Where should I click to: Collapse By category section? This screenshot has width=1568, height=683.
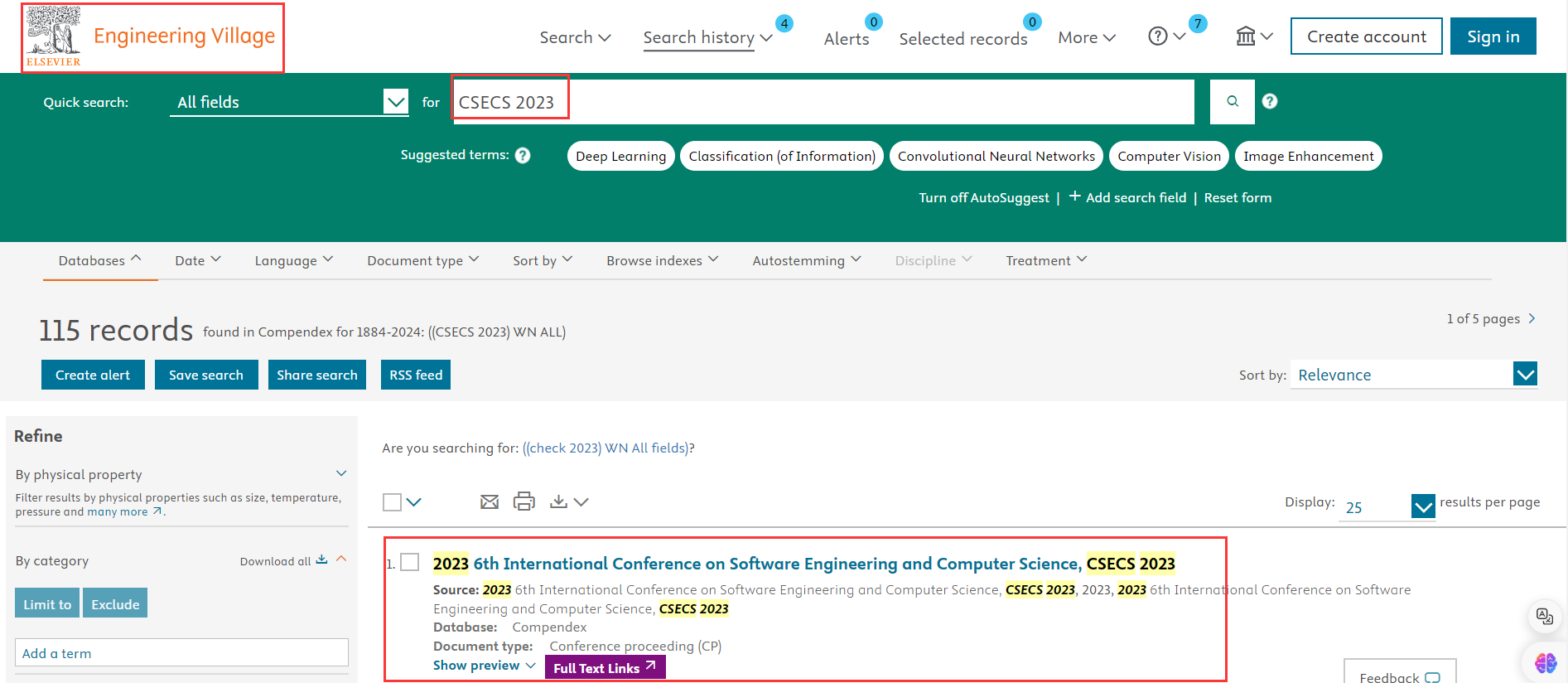click(x=341, y=559)
